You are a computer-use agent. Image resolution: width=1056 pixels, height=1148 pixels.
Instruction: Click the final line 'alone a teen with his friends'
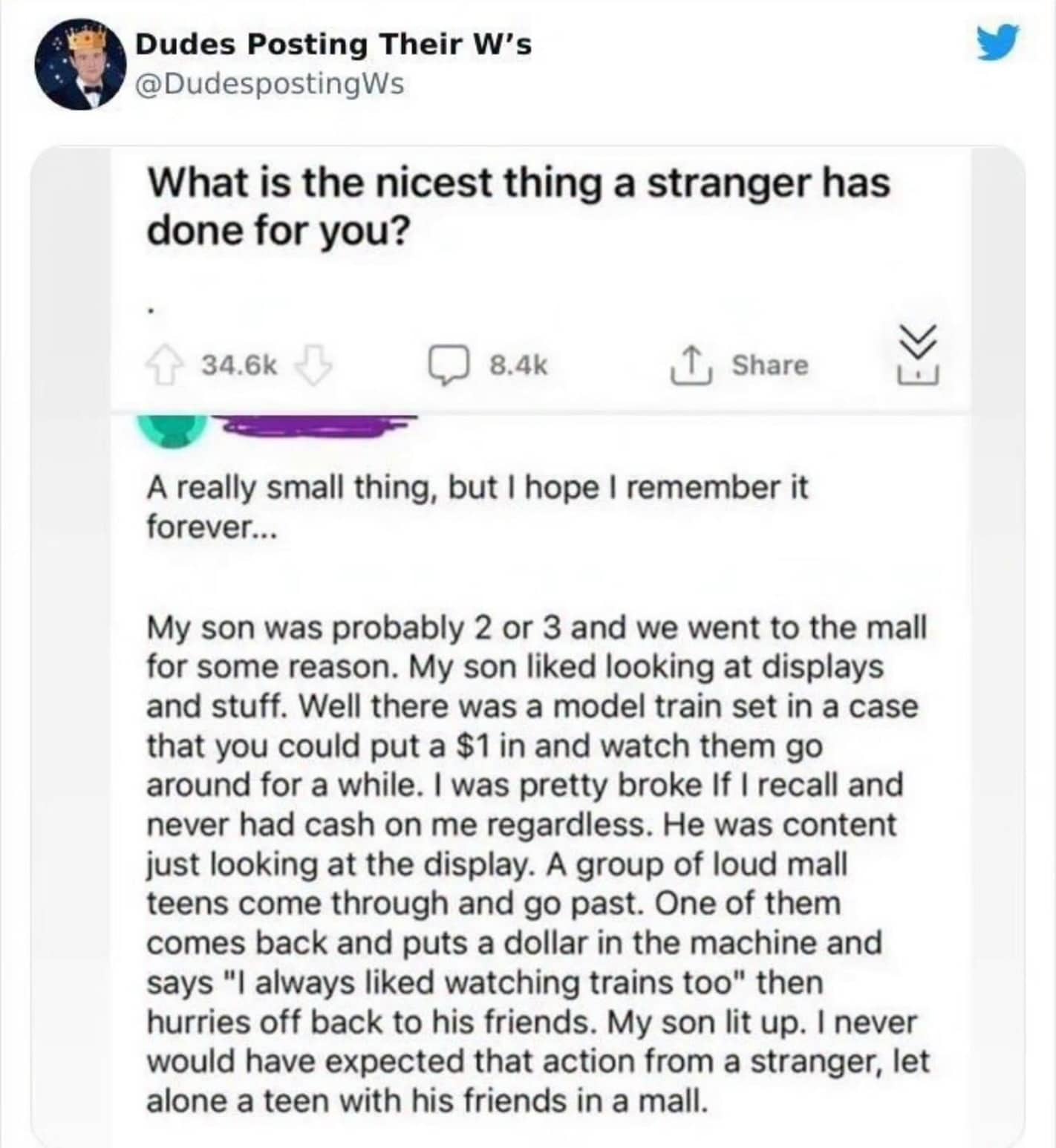(423, 1100)
